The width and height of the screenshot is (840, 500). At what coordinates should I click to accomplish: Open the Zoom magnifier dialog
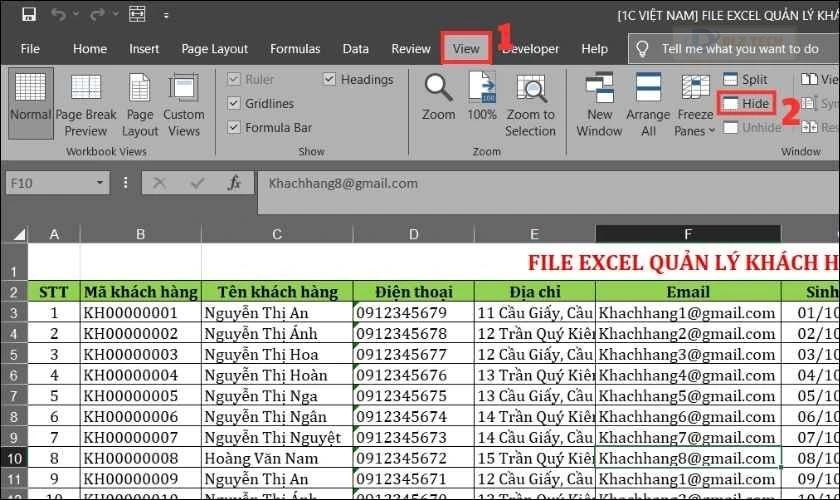click(438, 97)
